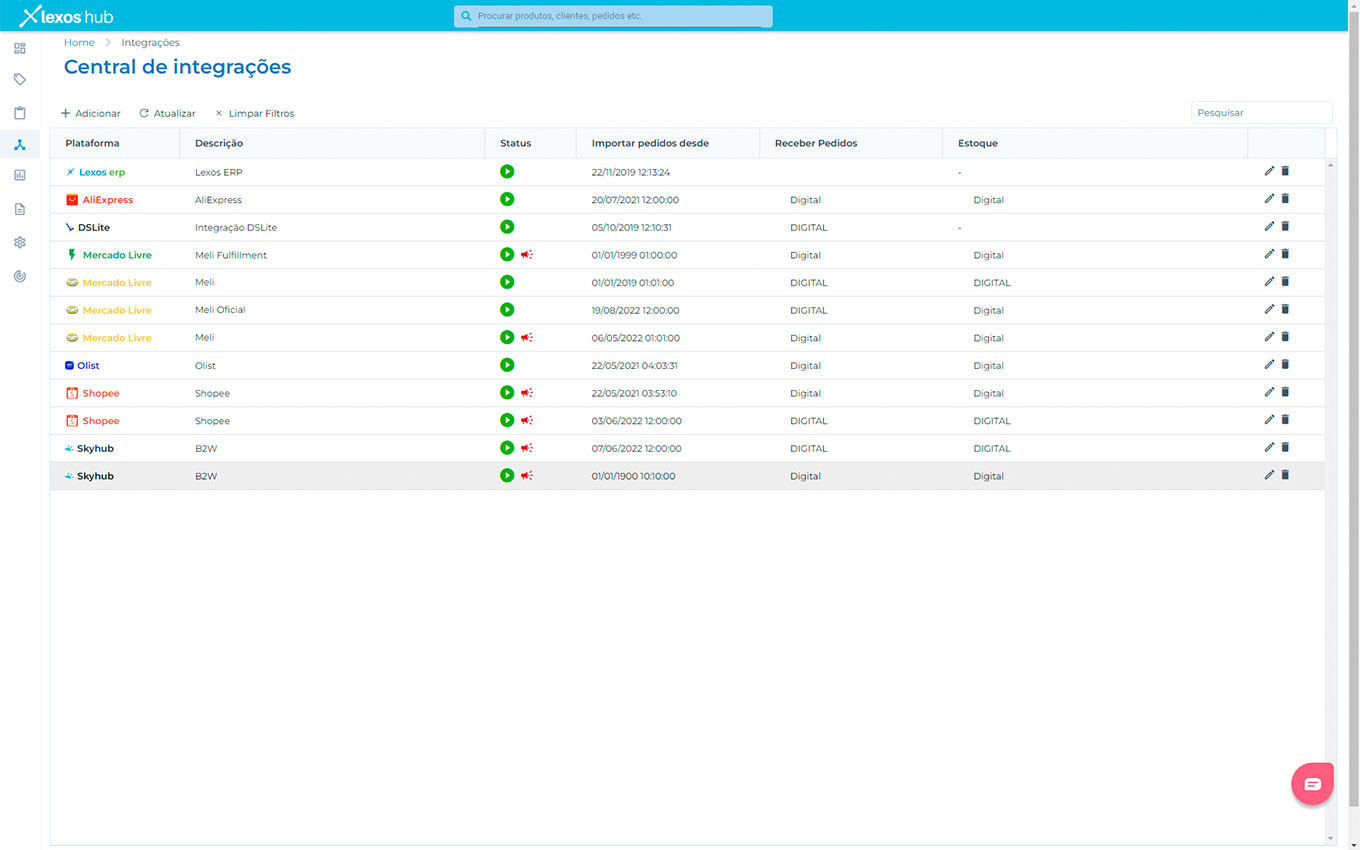
Task: Sort by the Plataforma column header
Action: click(x=92, y=143)
